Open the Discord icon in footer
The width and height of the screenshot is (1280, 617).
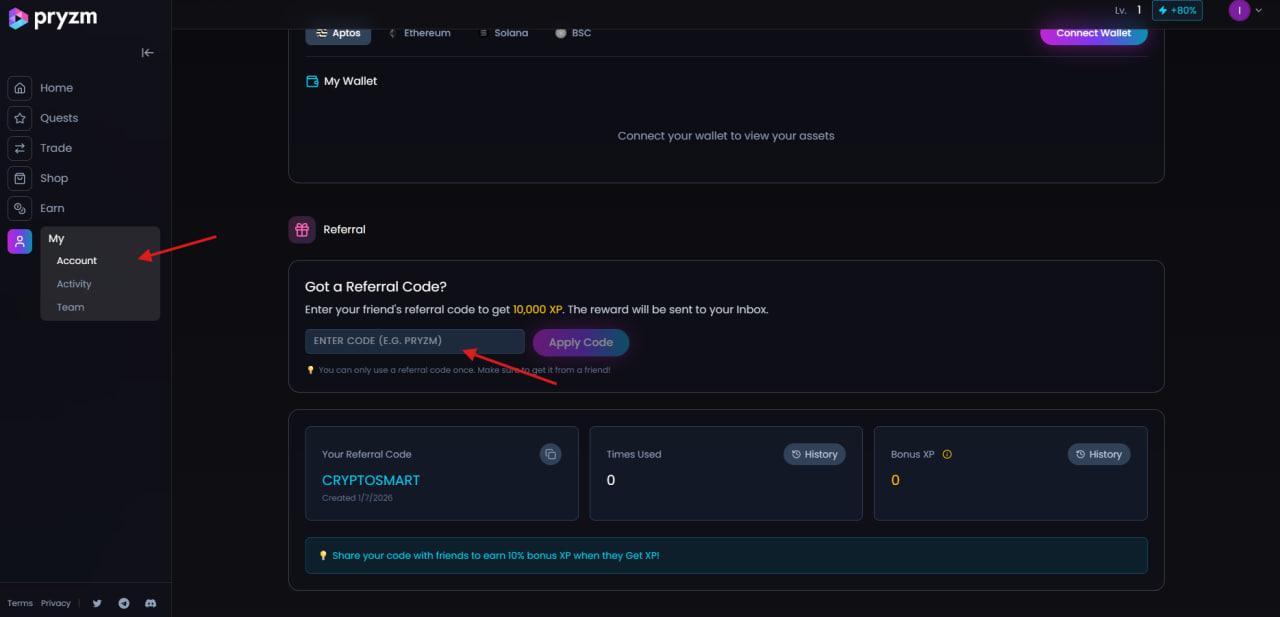(151, 603)
